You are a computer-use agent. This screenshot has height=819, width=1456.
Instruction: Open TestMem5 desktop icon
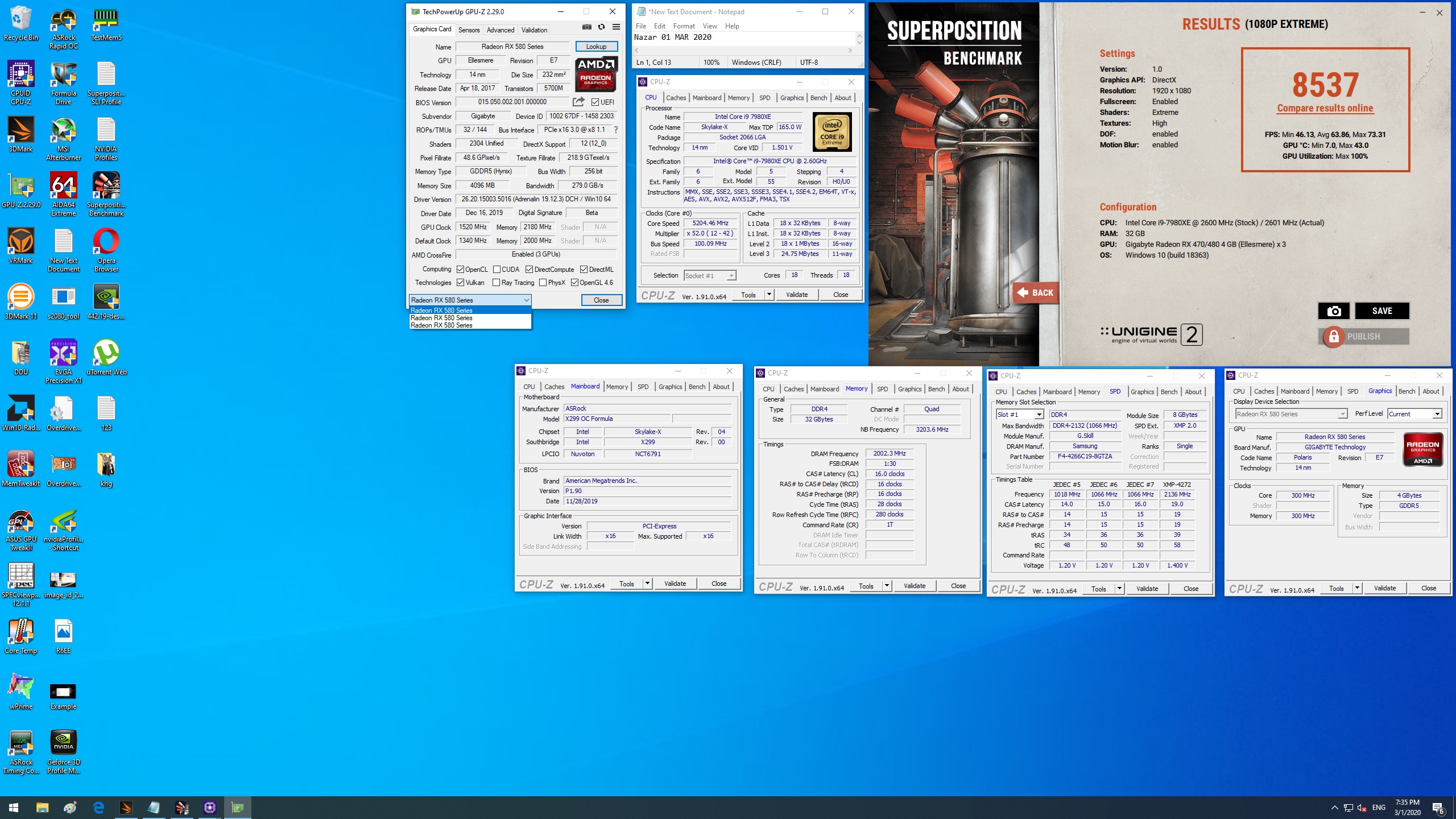pyautogui.click(x=106, y=25)
